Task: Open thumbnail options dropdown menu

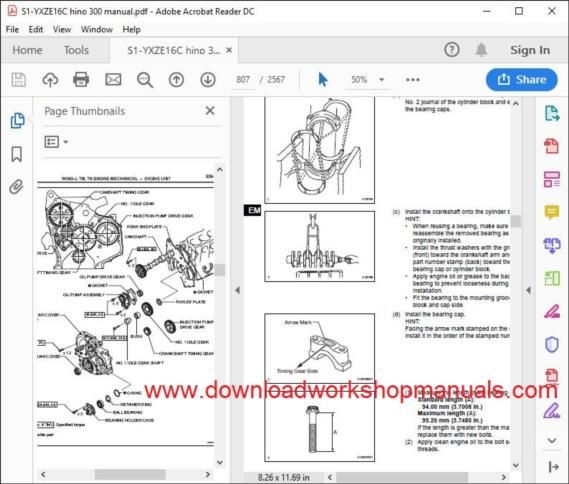Action: pos(56,142)
